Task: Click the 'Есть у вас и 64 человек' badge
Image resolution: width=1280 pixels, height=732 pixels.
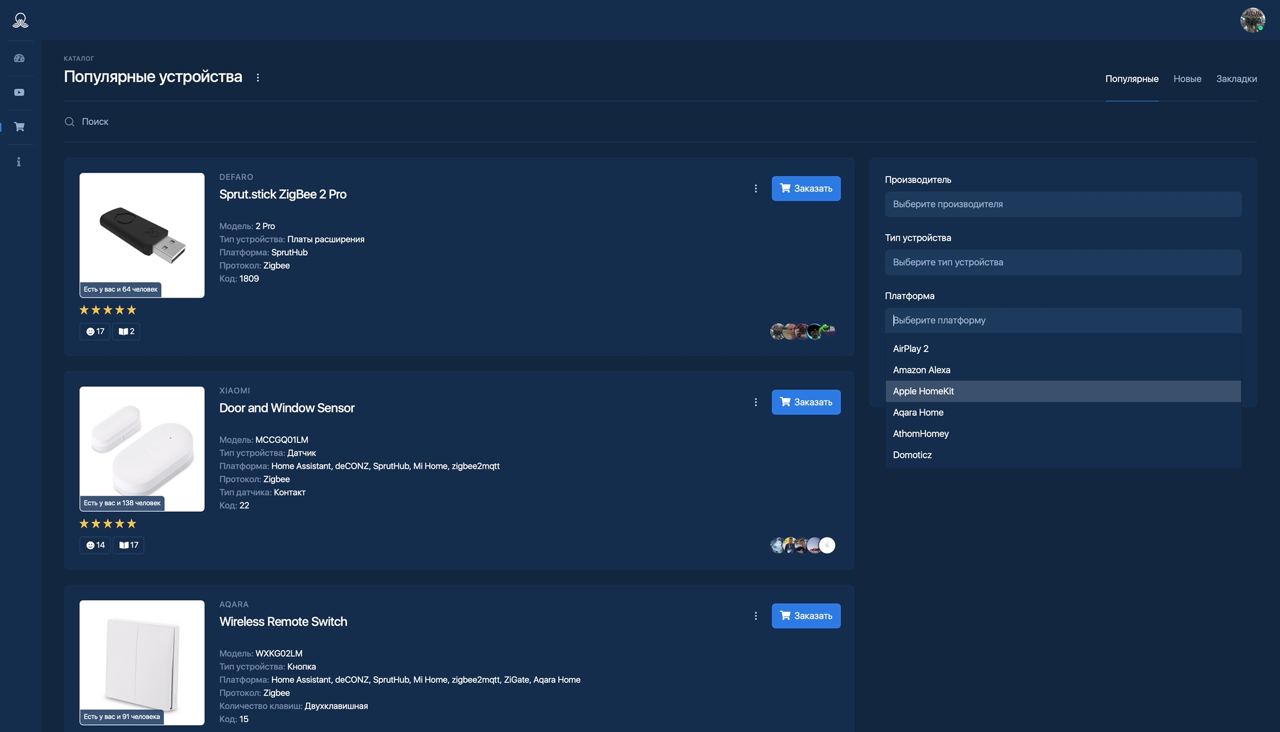Action: coord(120,289)
